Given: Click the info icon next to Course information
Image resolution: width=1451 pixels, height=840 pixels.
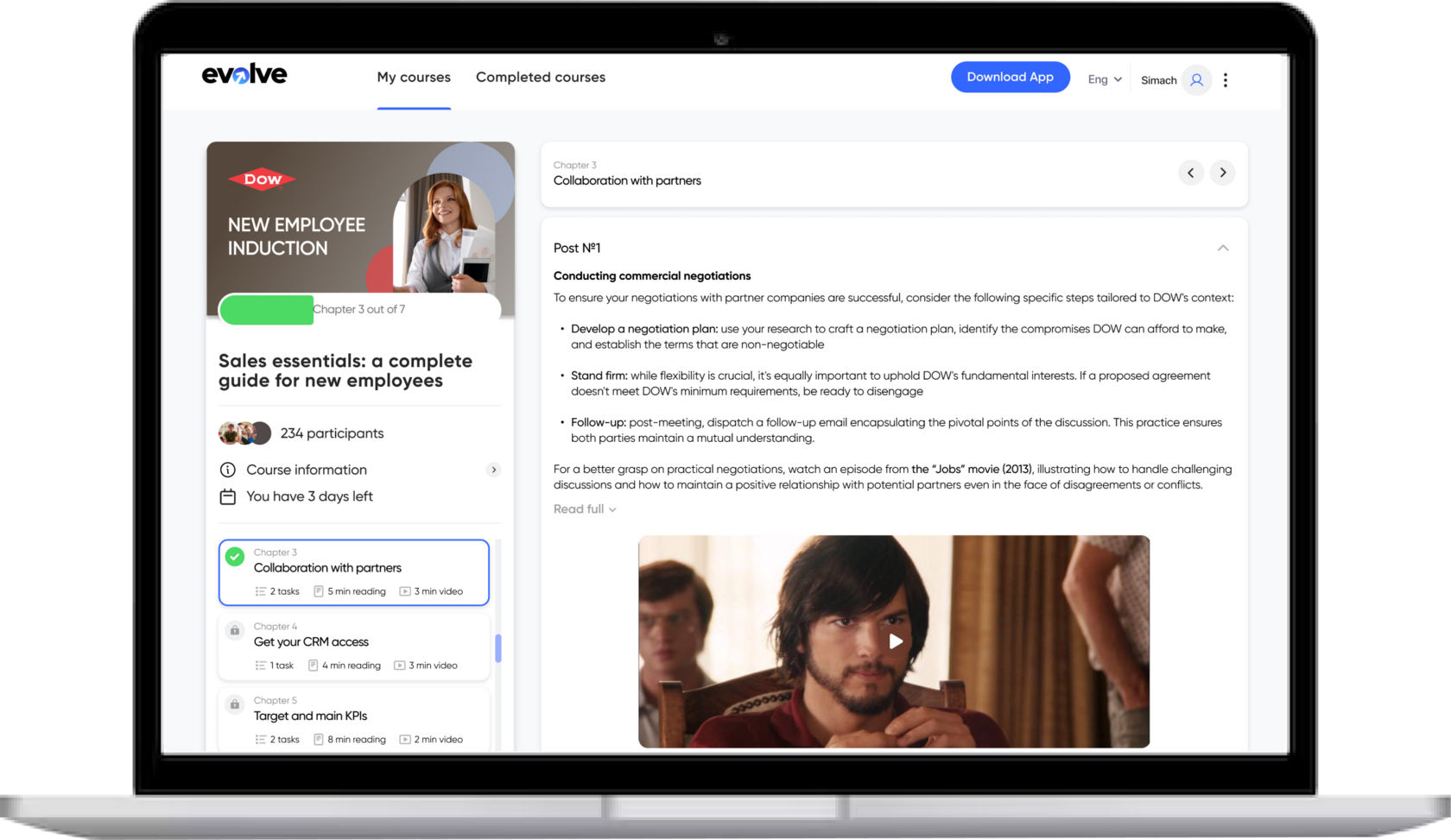Looking at the screenshot, I should (x=227, y=470).
